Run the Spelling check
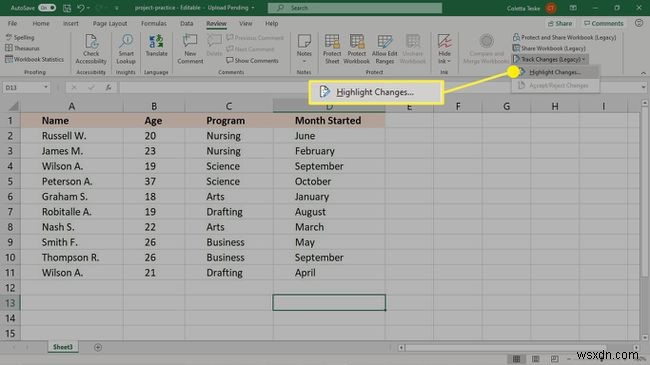The image size is (650, 365). pos(20,37)
